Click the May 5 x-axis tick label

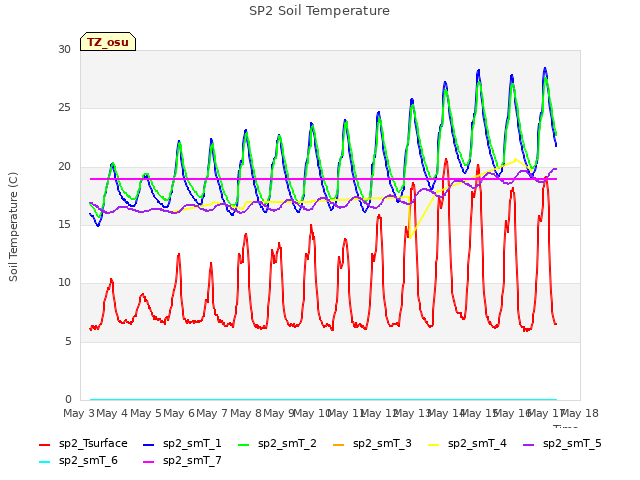146,413
